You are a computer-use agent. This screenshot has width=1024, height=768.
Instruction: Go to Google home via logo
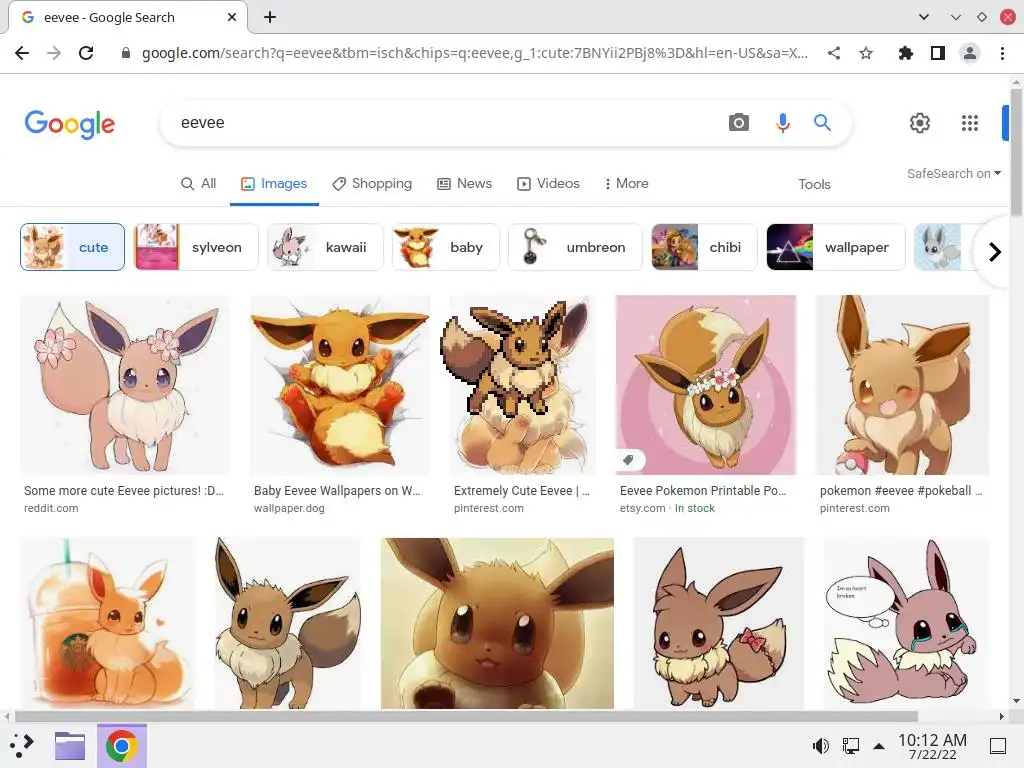[70, 124]
